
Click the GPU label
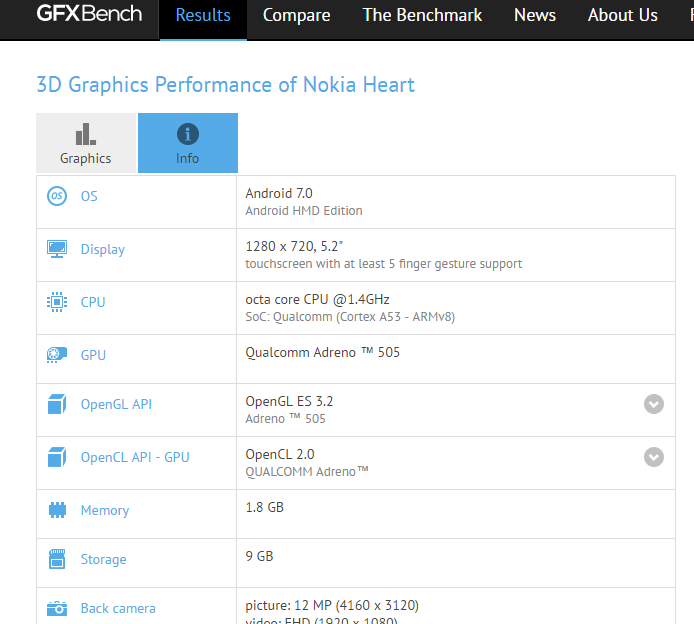(x=93, y=355)
